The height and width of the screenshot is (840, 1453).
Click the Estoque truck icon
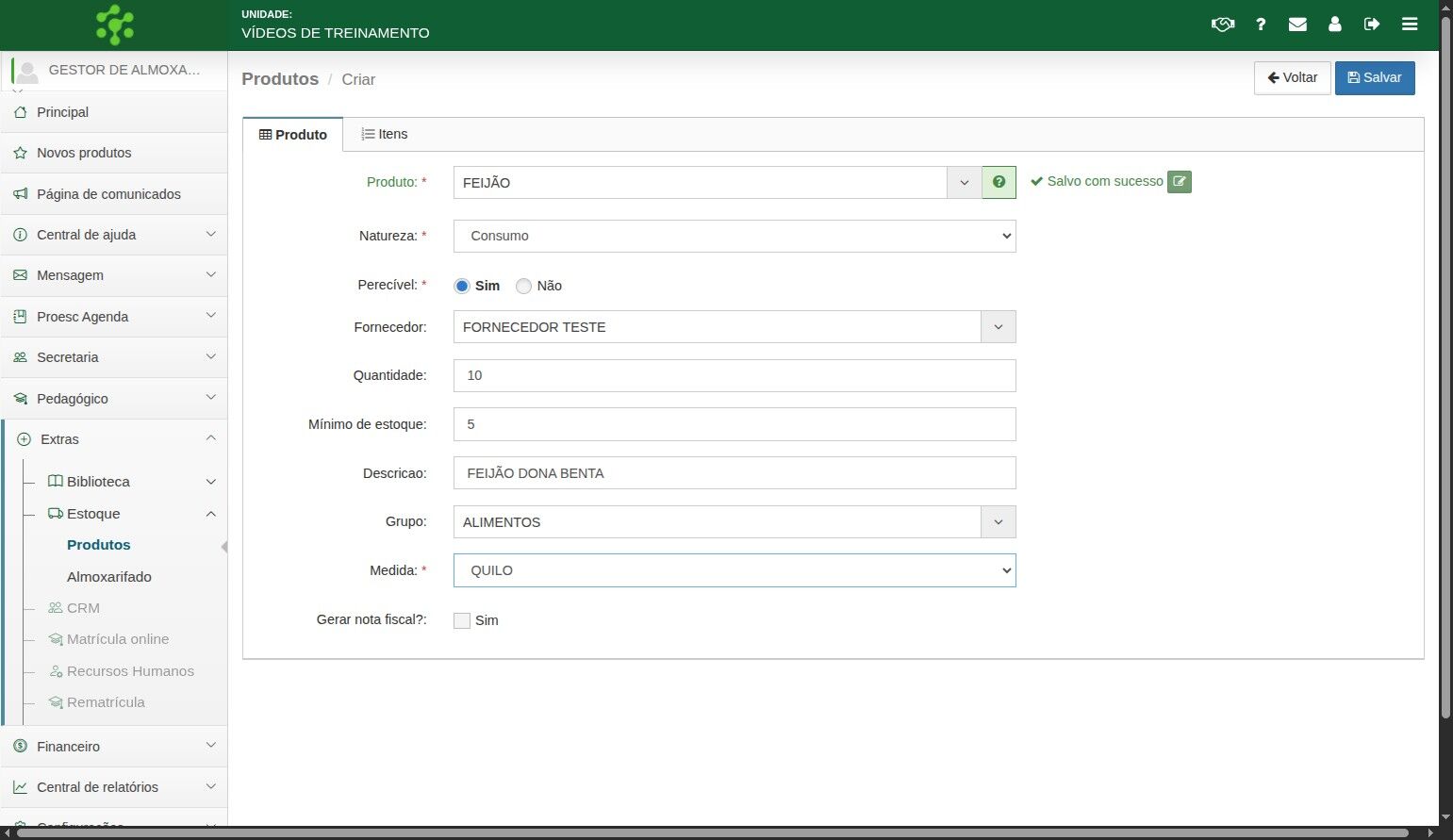56,514
